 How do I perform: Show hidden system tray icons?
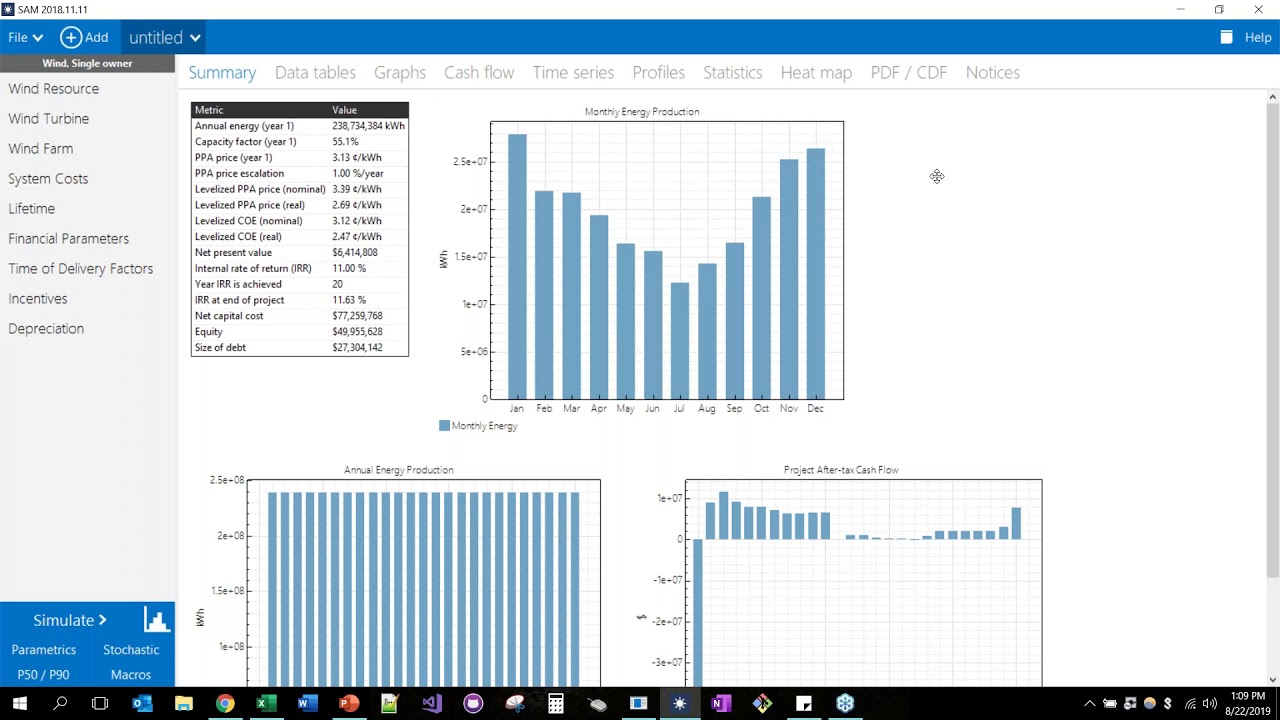coord(1090,704)
